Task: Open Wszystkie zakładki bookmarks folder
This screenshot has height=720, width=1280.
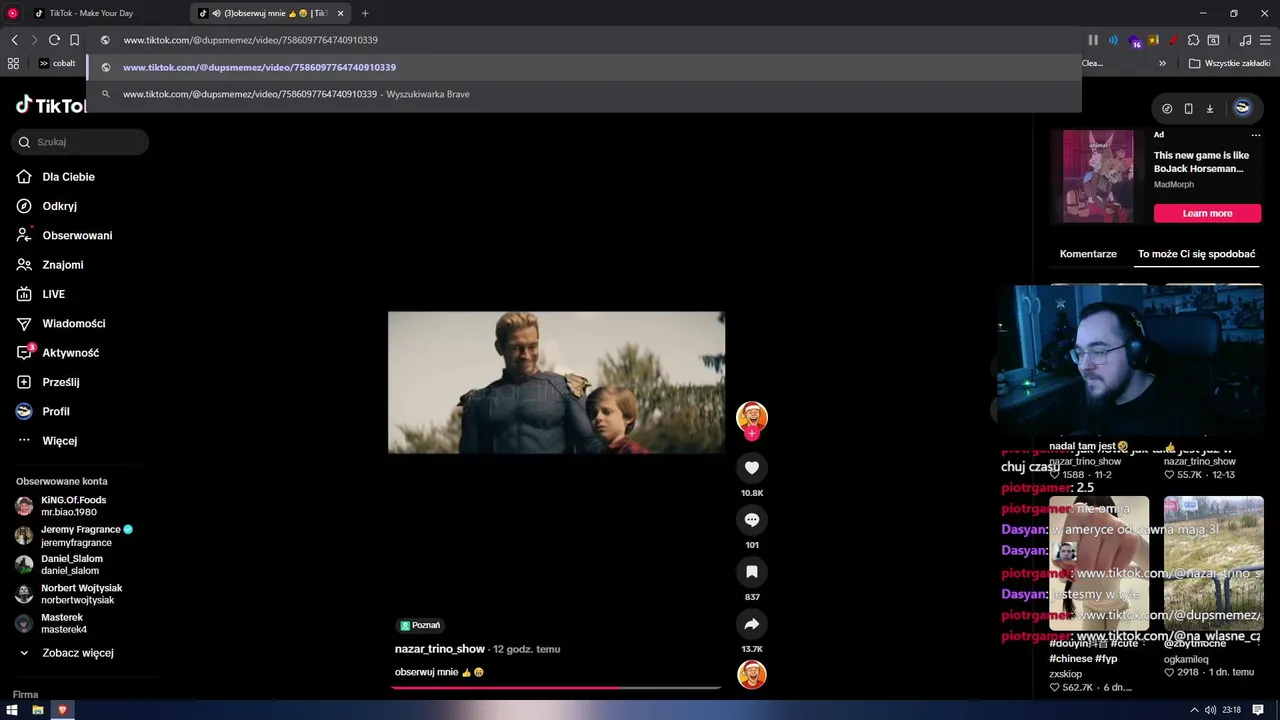Action: 1229,63
